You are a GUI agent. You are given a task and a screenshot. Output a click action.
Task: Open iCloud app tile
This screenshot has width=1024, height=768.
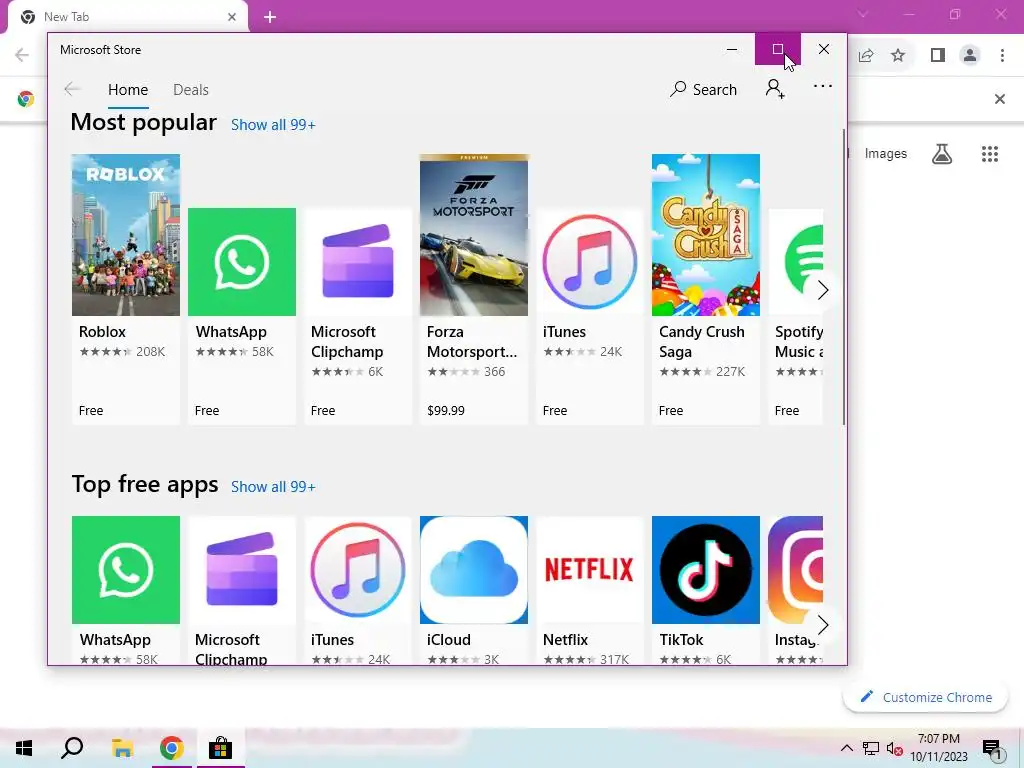[x=473, y=590]
